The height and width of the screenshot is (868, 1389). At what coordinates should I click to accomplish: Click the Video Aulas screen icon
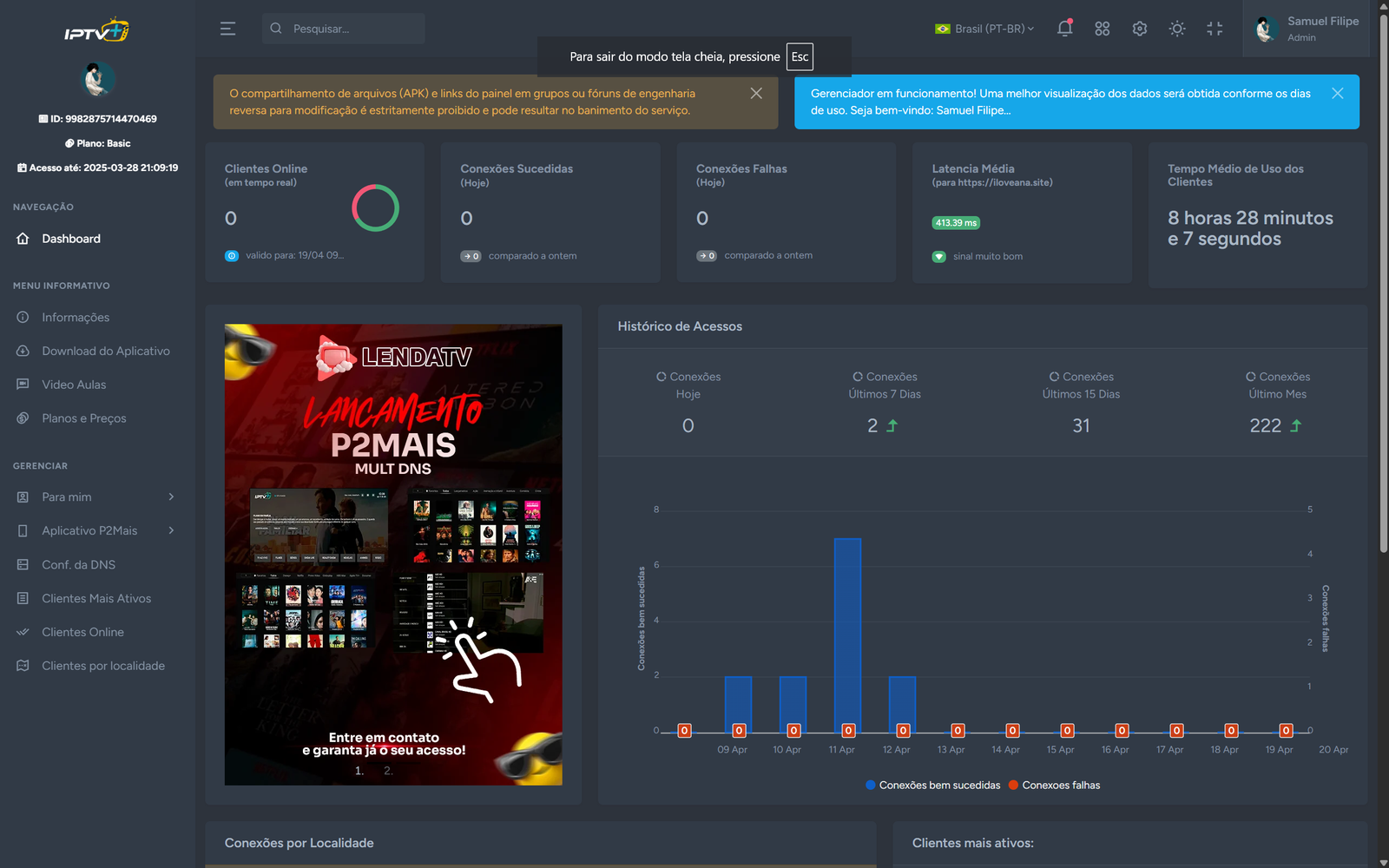pyautogui.click(x=23, y=385)
